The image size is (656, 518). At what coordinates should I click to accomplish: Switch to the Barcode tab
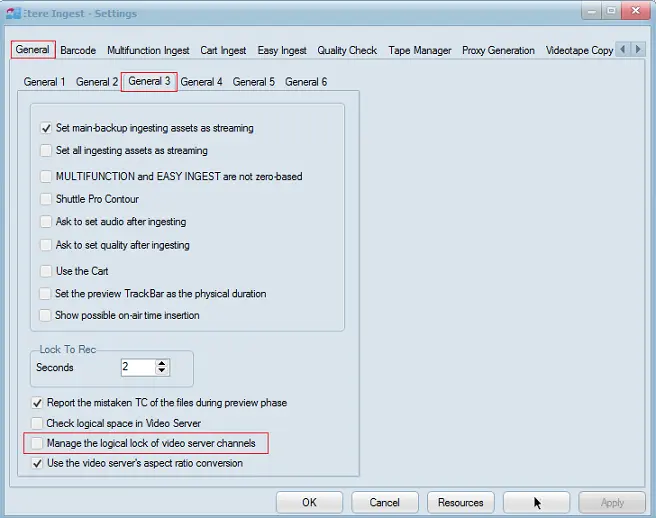pos(78,50)
